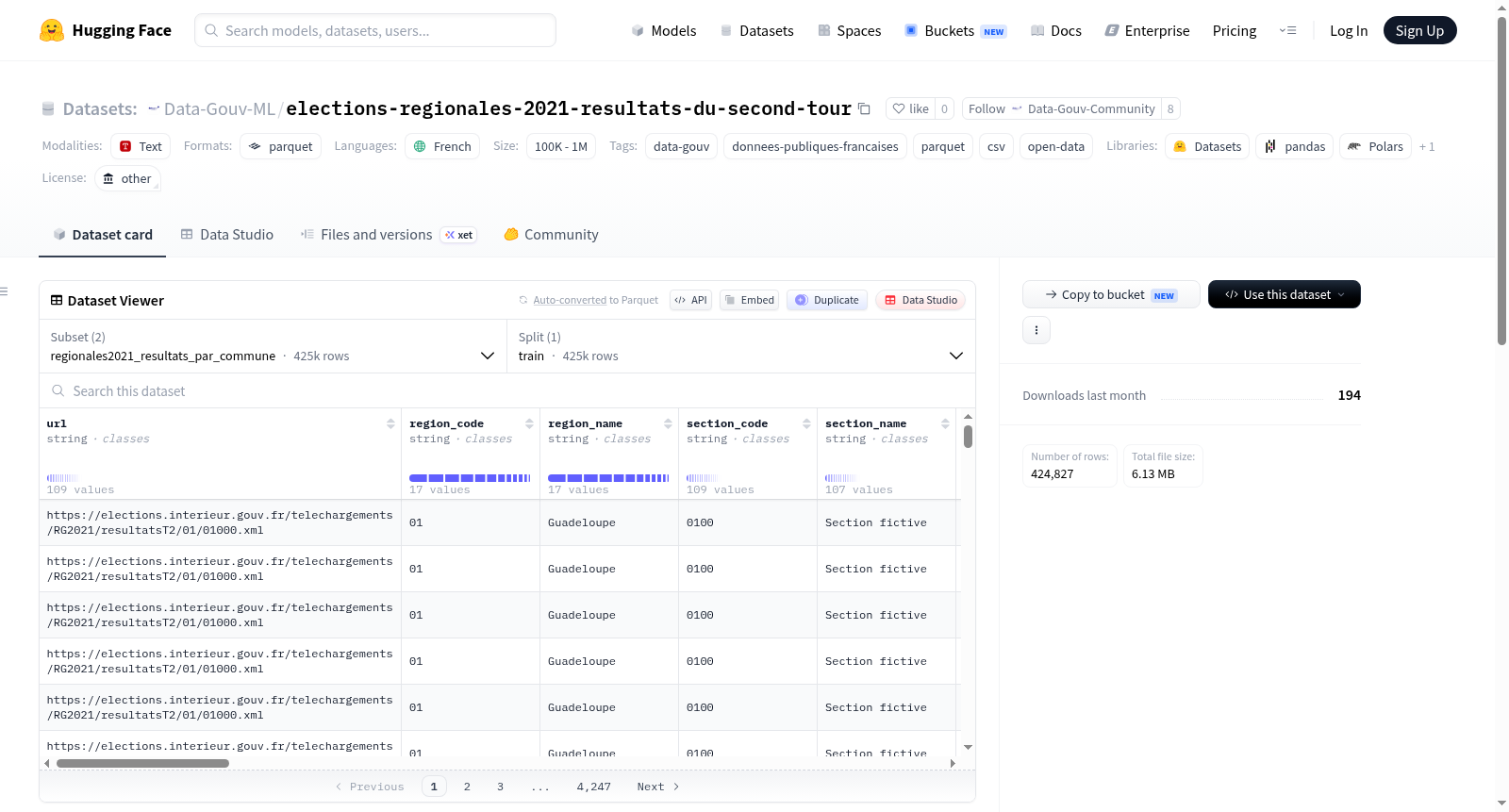Sort the url column
Viewport: 1509px width, 812px height.
pyautogui.click(x=390, y=423)
